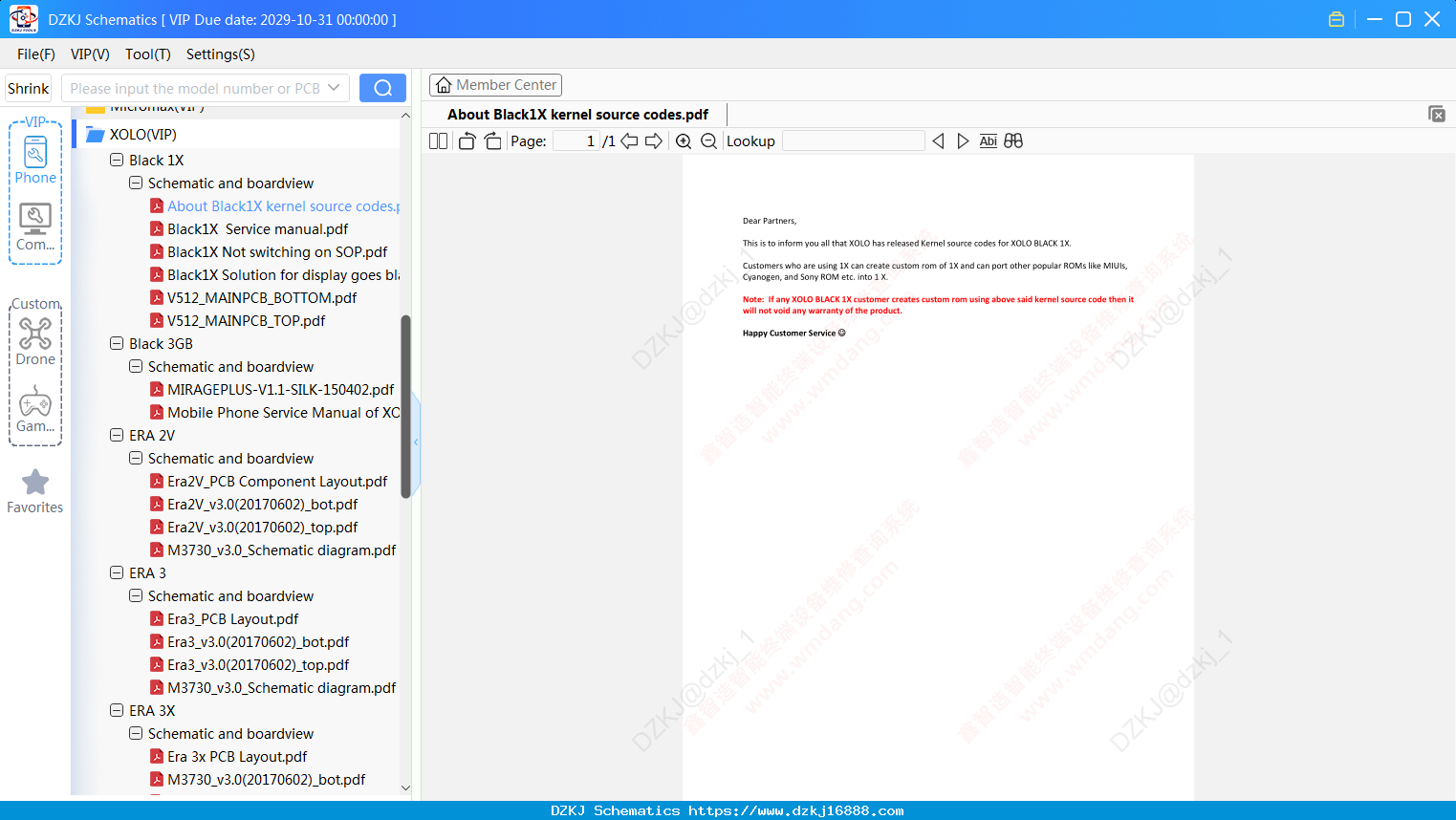Collapse the ERA 3 node
The width and height of the screenshot is (1456, 820).
point(117,573)
